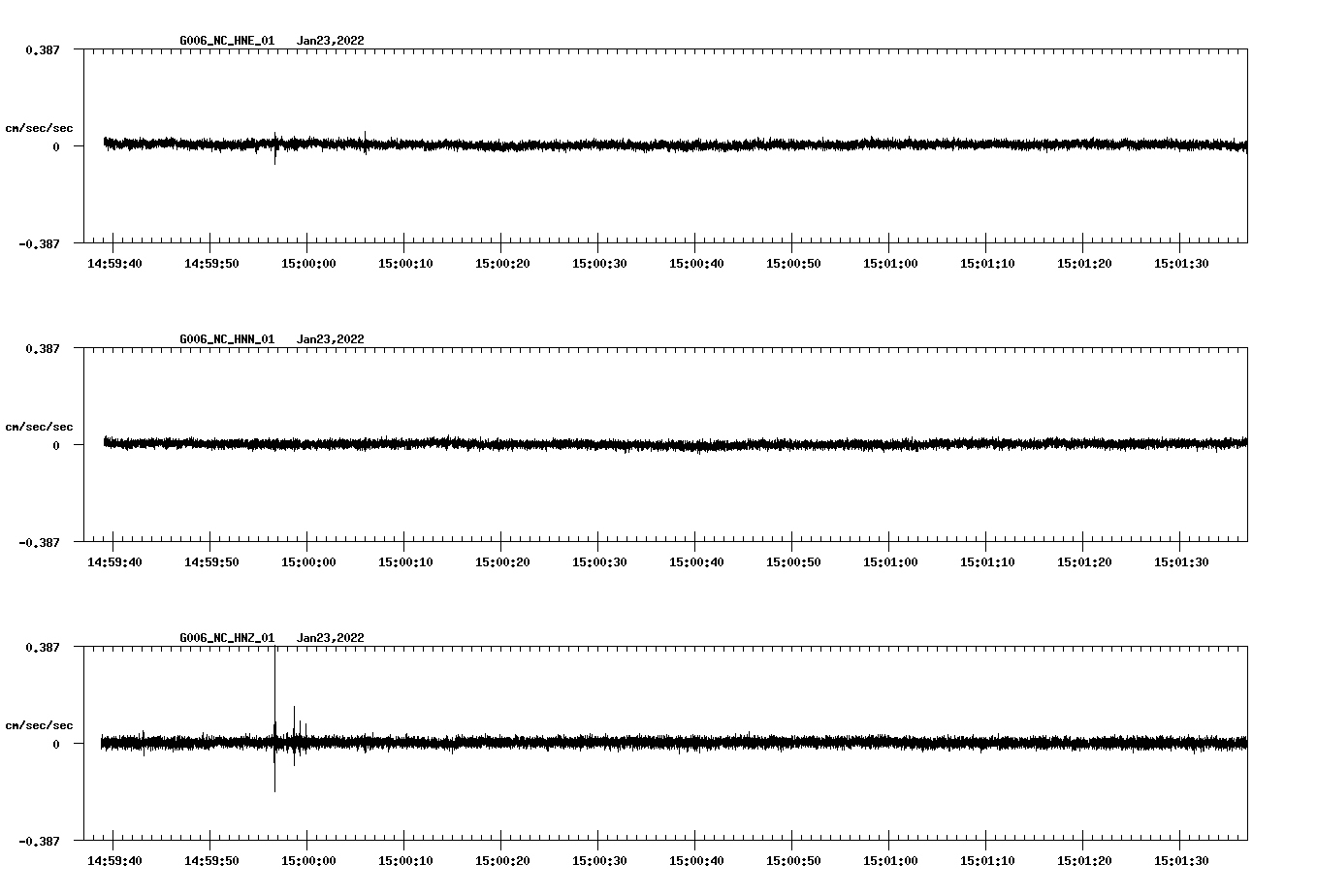Screen dimensions: 1317x896
Task: Click the cm/sec/sec unit label on HNN plot
Action: 39,427
